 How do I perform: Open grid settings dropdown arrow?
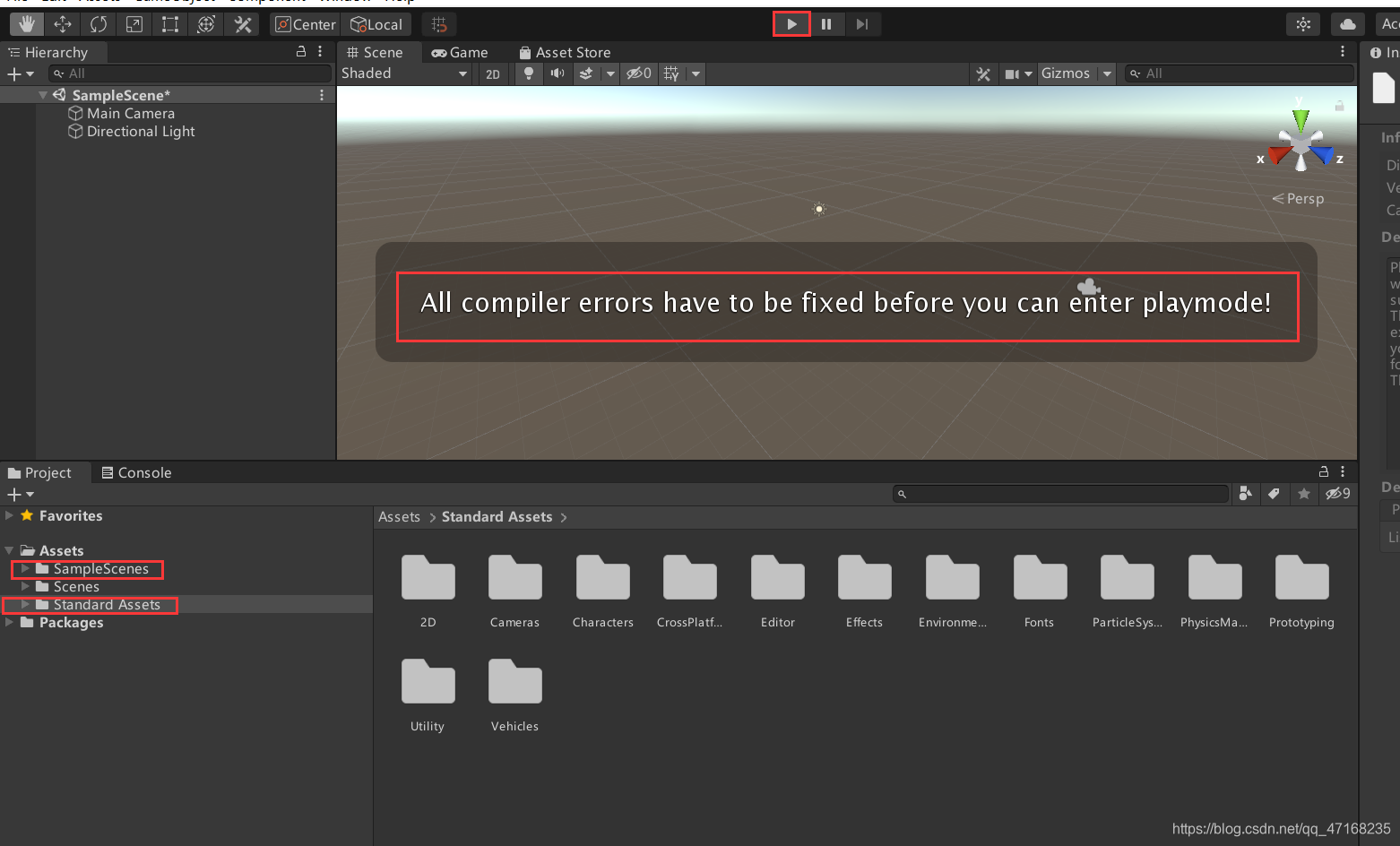pos(696,73)
